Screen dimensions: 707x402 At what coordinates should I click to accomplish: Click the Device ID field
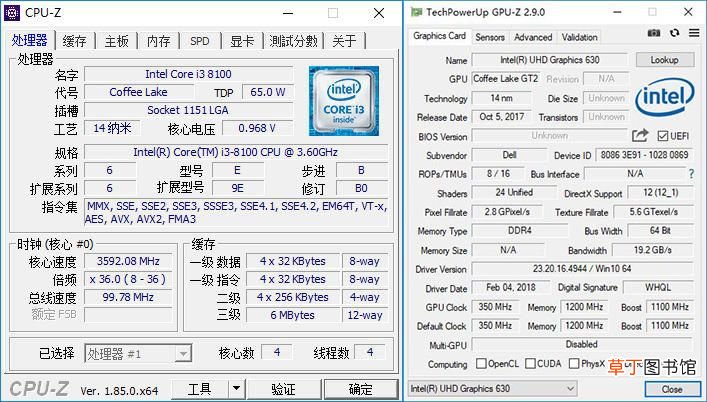644,155
